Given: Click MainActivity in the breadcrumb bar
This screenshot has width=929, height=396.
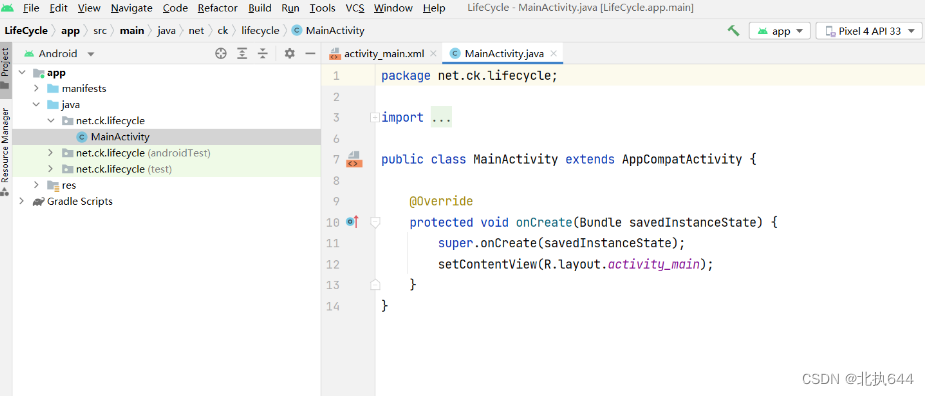Looking at the screenshot, I should click(328, 30).
